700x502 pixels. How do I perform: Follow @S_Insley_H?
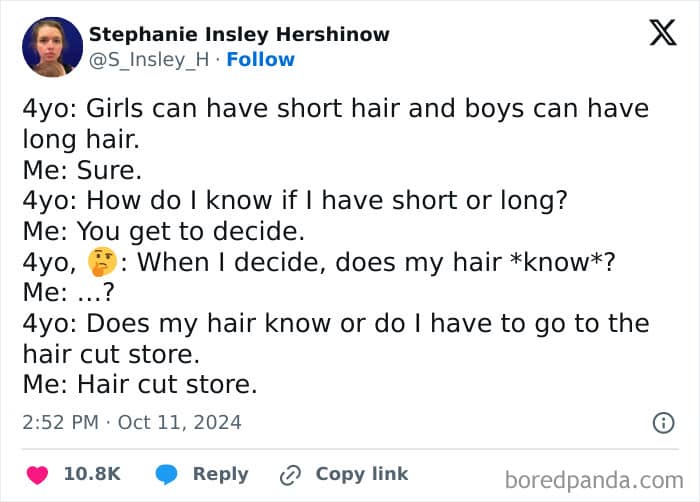point(260,59)
